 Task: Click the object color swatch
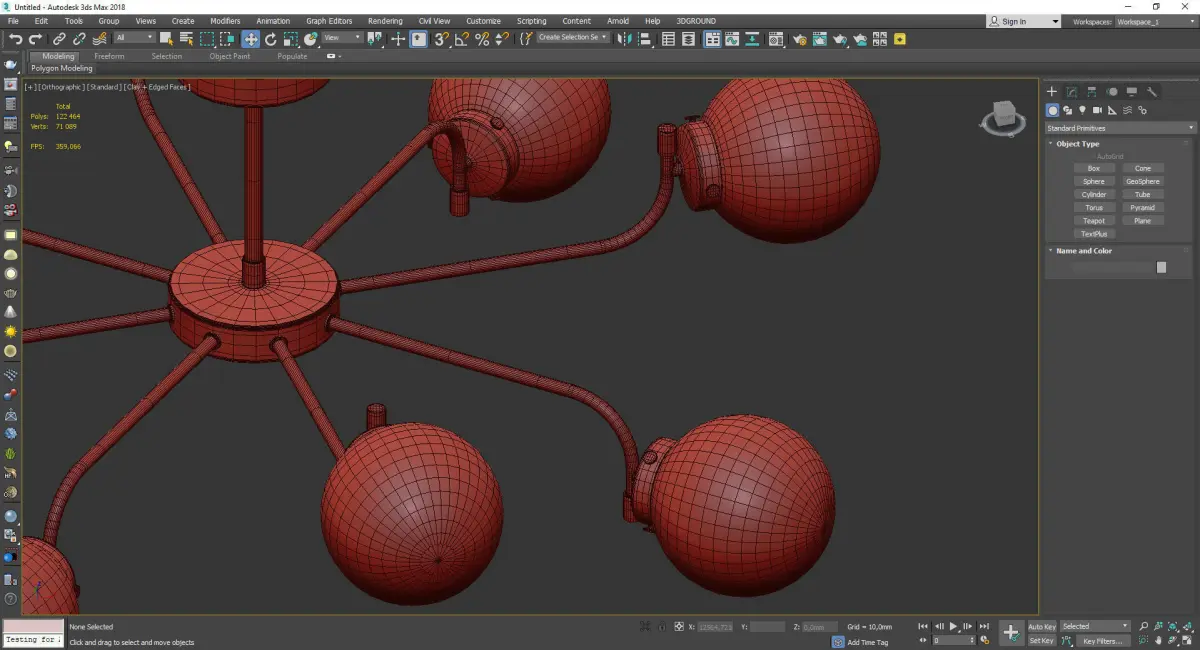click(x=1161, y=267)
